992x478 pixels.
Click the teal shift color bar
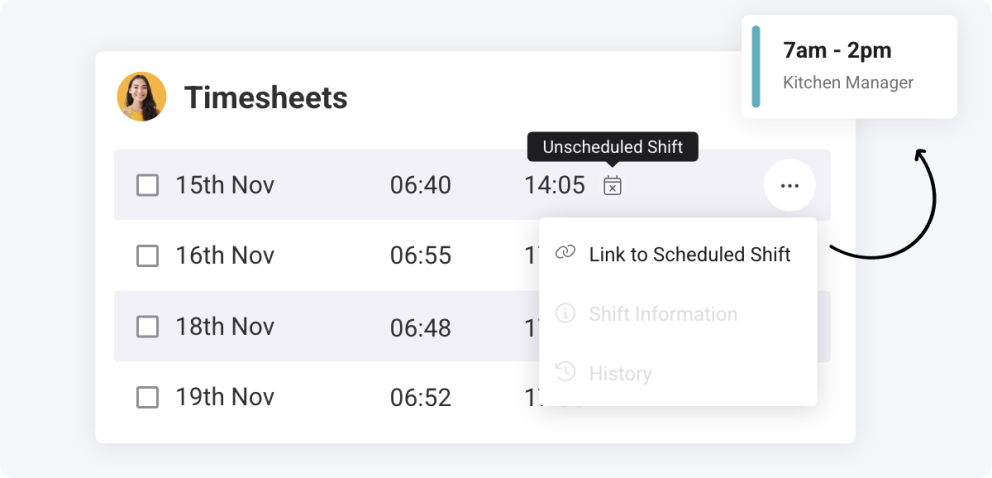pos(755,66)
